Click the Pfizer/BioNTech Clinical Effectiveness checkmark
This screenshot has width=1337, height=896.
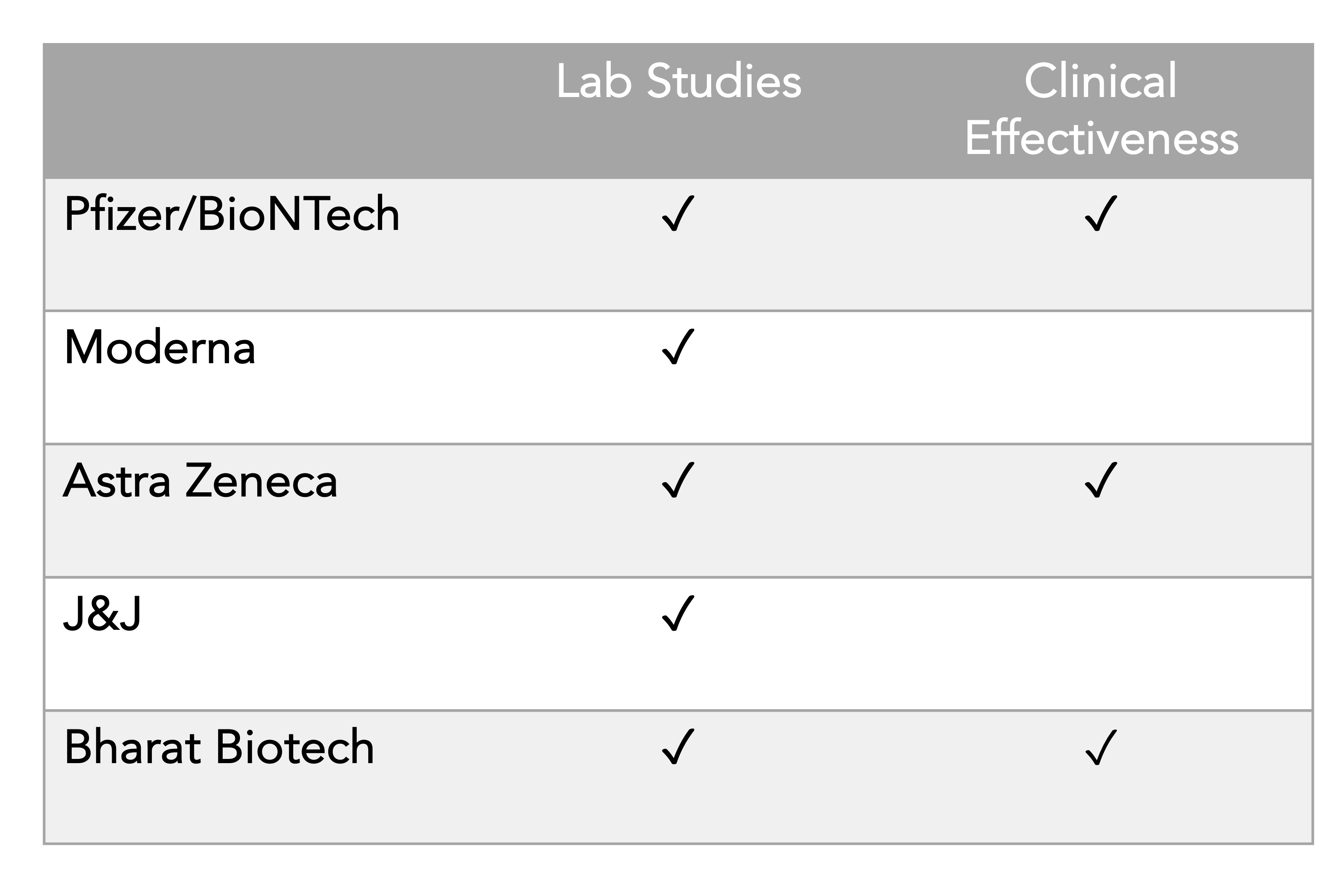coord(1100,214)
